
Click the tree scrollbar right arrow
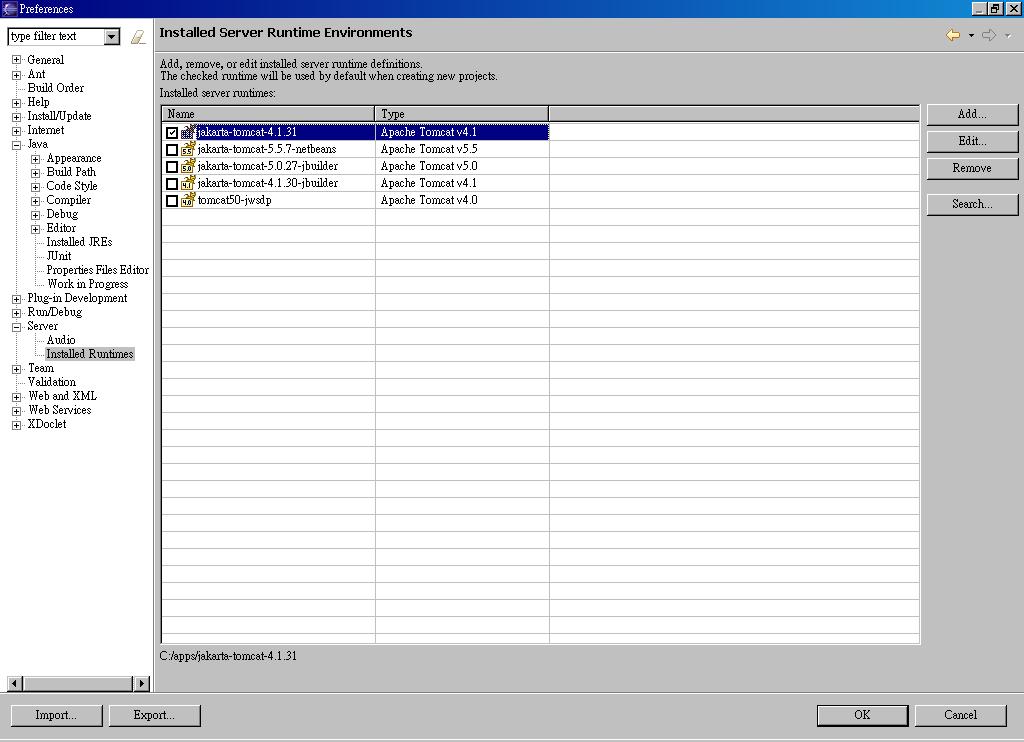[141, 684]
